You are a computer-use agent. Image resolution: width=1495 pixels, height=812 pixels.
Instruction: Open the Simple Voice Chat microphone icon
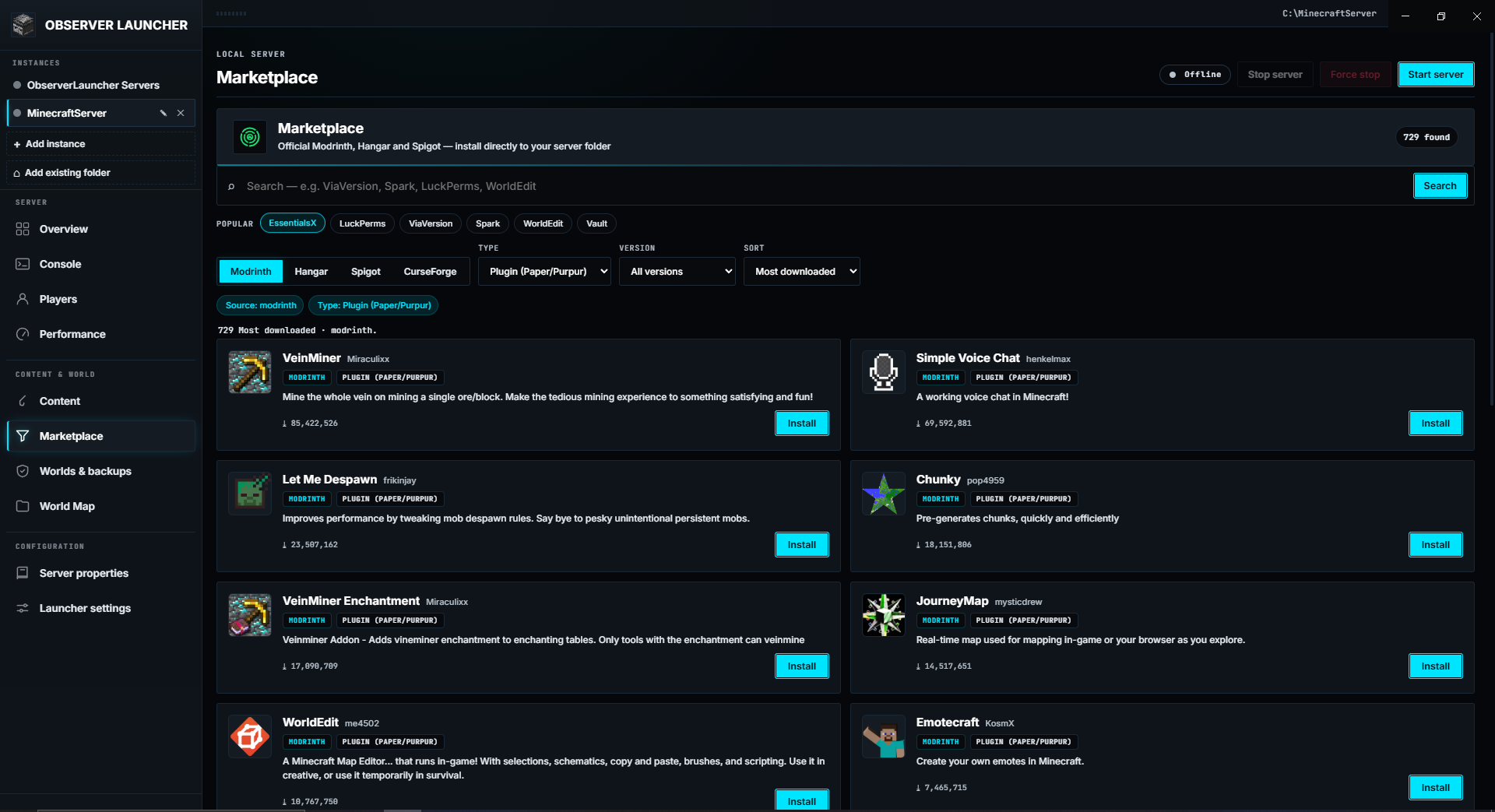click(x=884, y=372)
